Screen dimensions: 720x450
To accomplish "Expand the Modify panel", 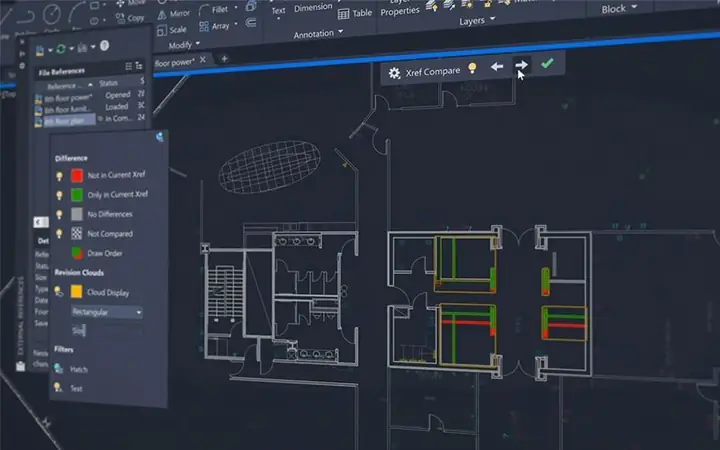I will [x=184, y=45].
